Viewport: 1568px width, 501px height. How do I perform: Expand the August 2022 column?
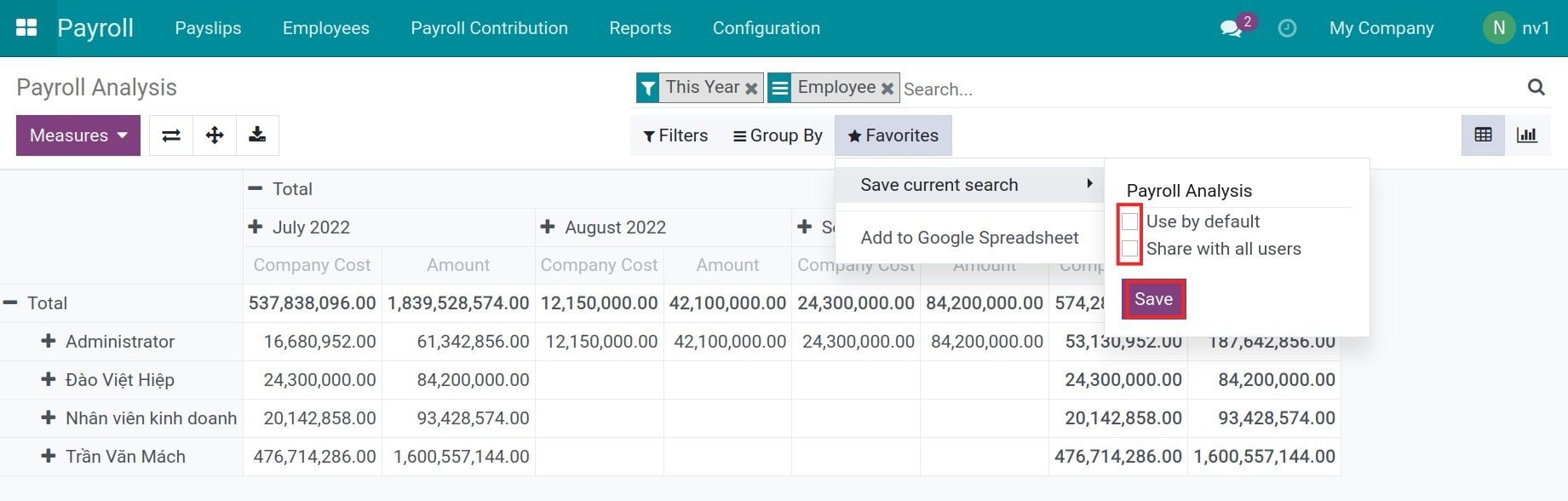click(548, 227)
